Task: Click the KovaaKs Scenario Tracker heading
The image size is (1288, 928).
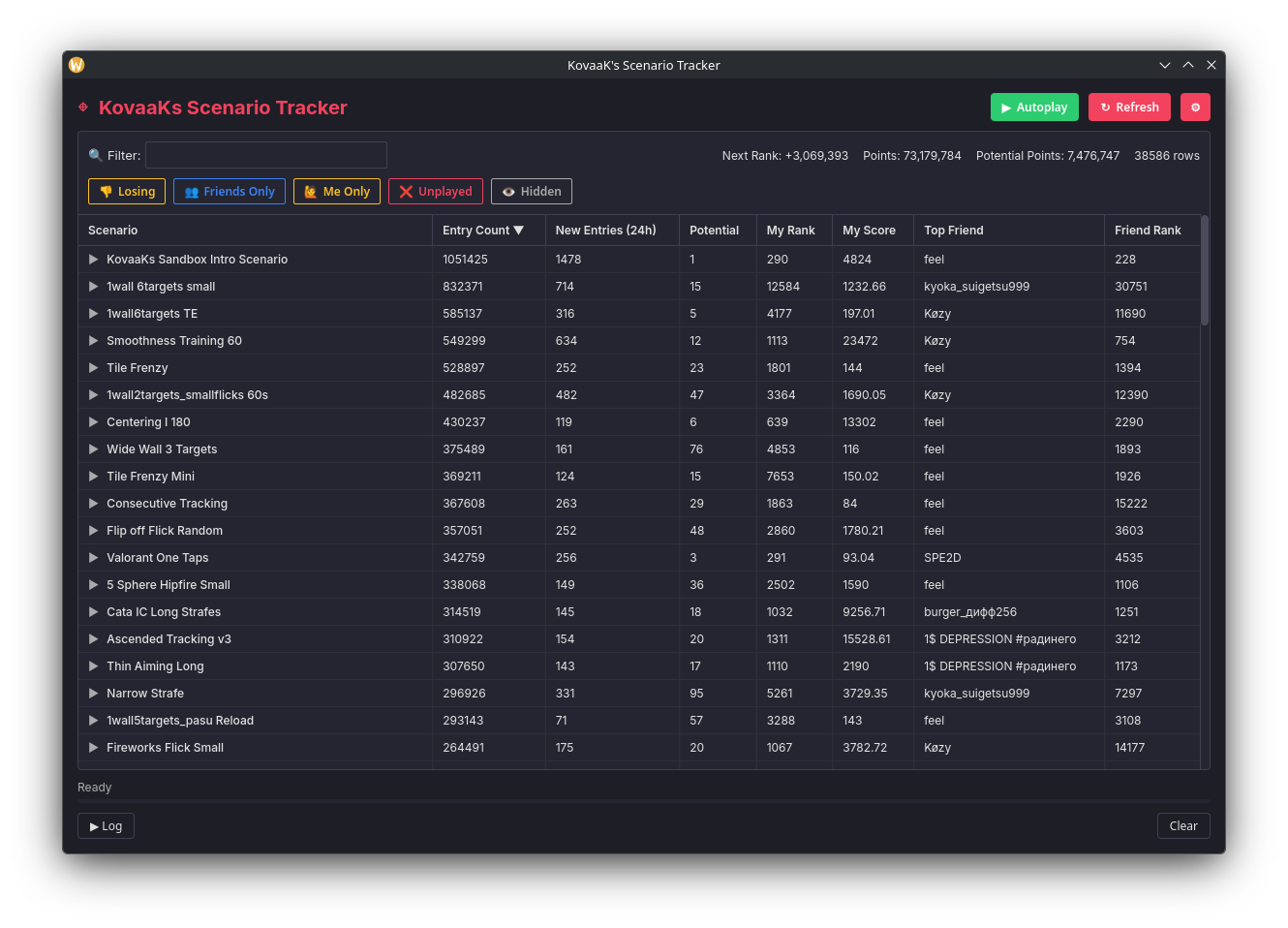Action: click(x=223, y=108)
